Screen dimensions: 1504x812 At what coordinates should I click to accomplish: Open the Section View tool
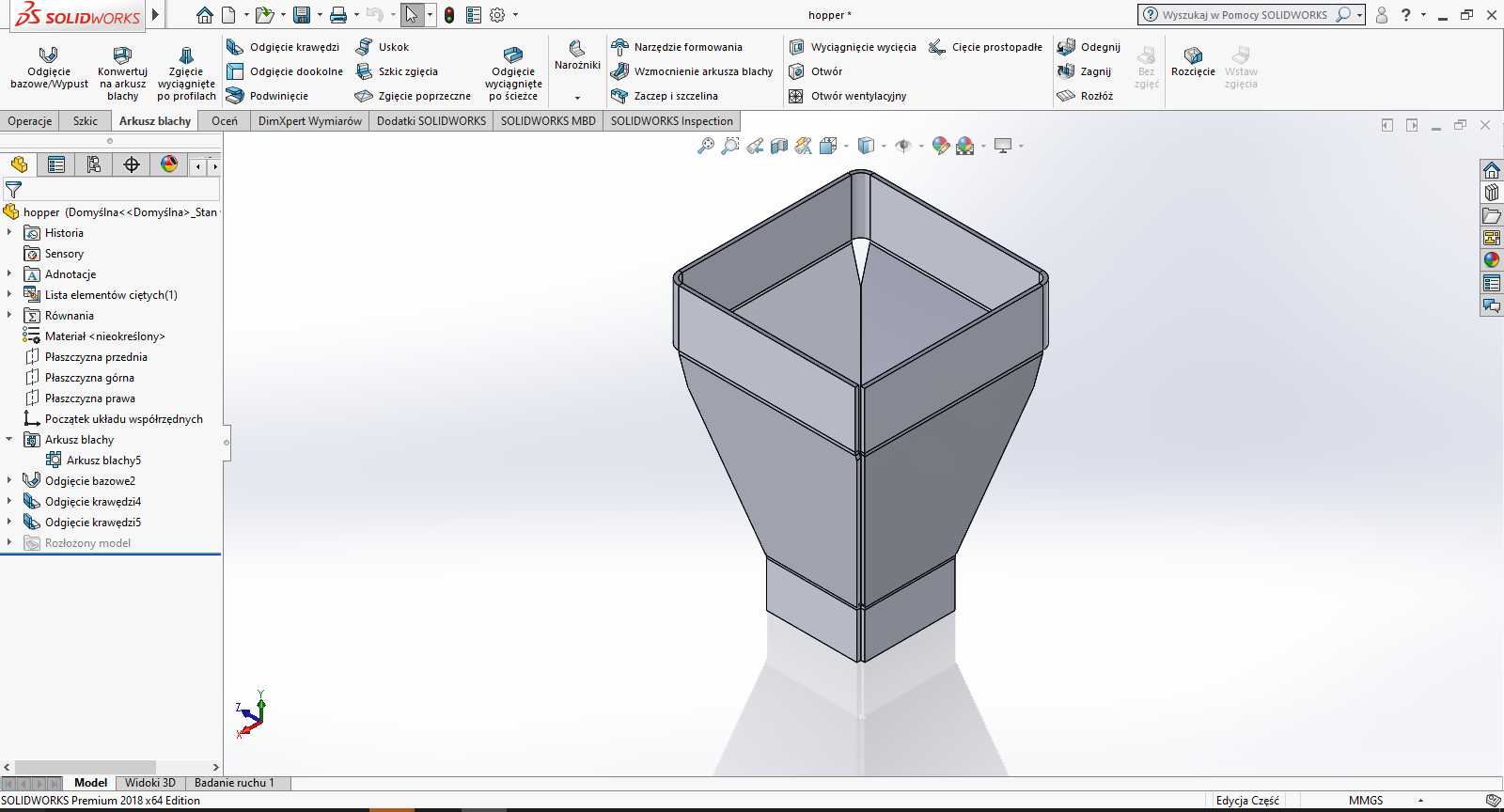(778, 146)
